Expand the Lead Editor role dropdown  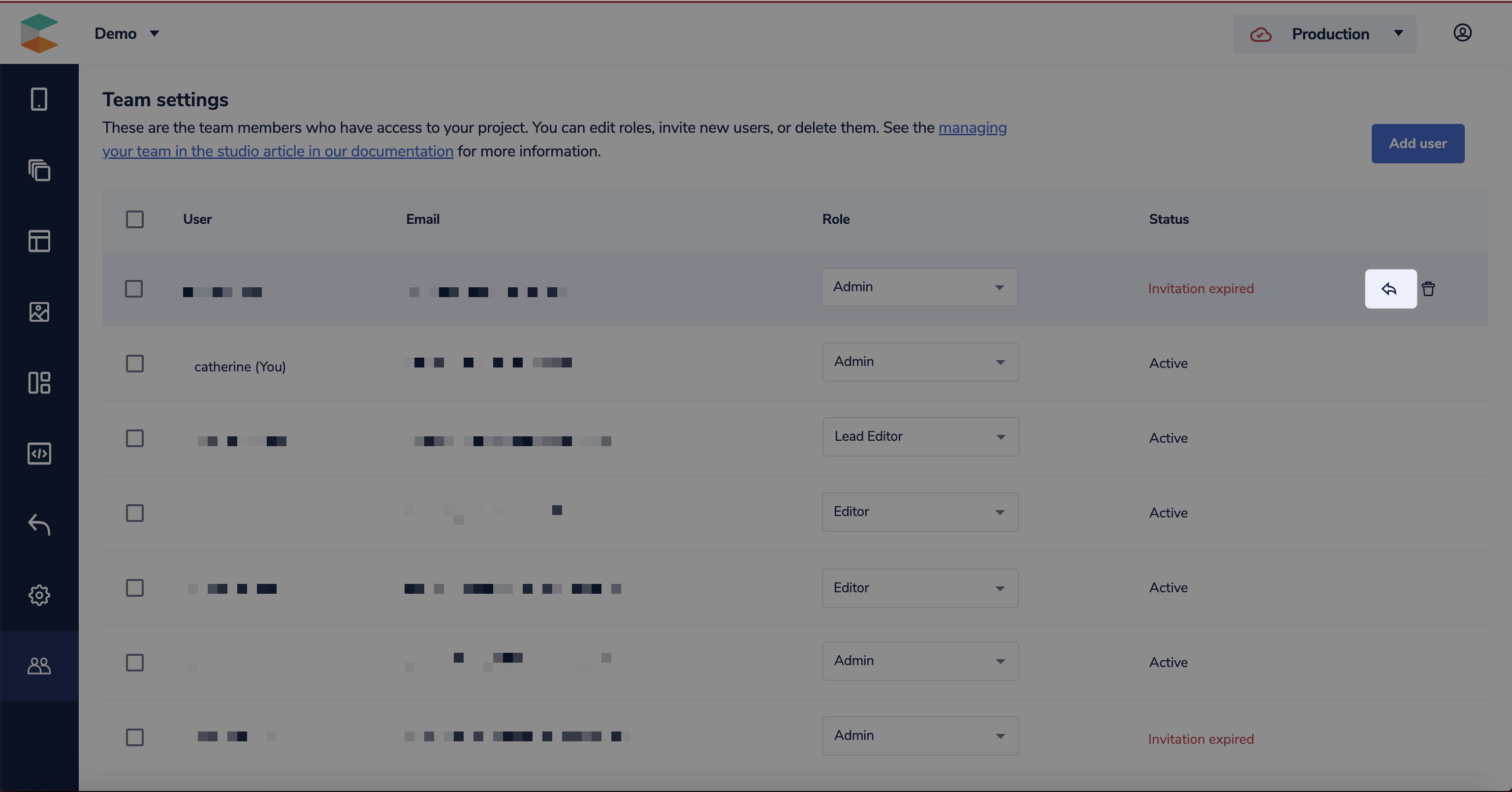click(x=920, y=436)
